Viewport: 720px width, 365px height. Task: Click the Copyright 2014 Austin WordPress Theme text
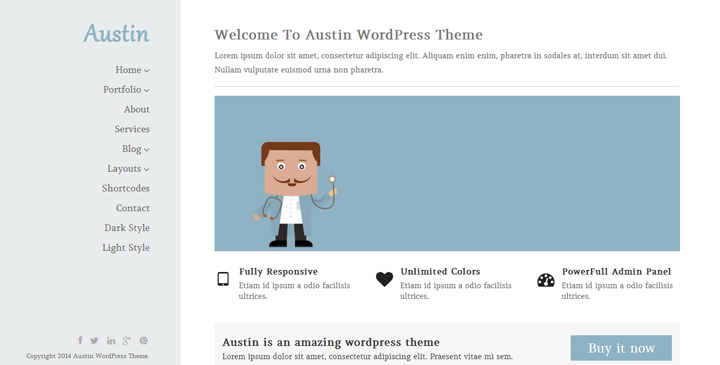tap(88, 356)
